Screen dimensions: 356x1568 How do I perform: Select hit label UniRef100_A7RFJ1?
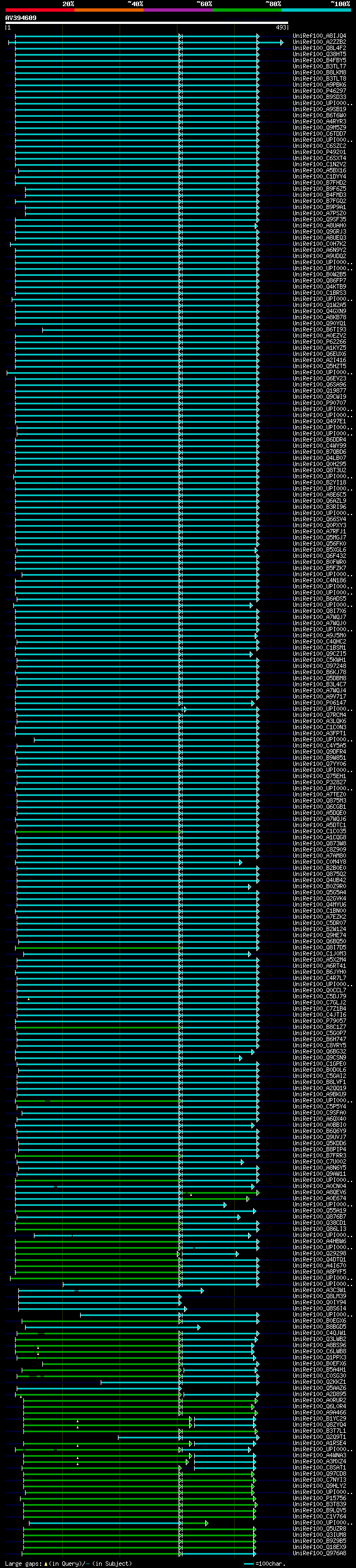click(x=319, y=531)
